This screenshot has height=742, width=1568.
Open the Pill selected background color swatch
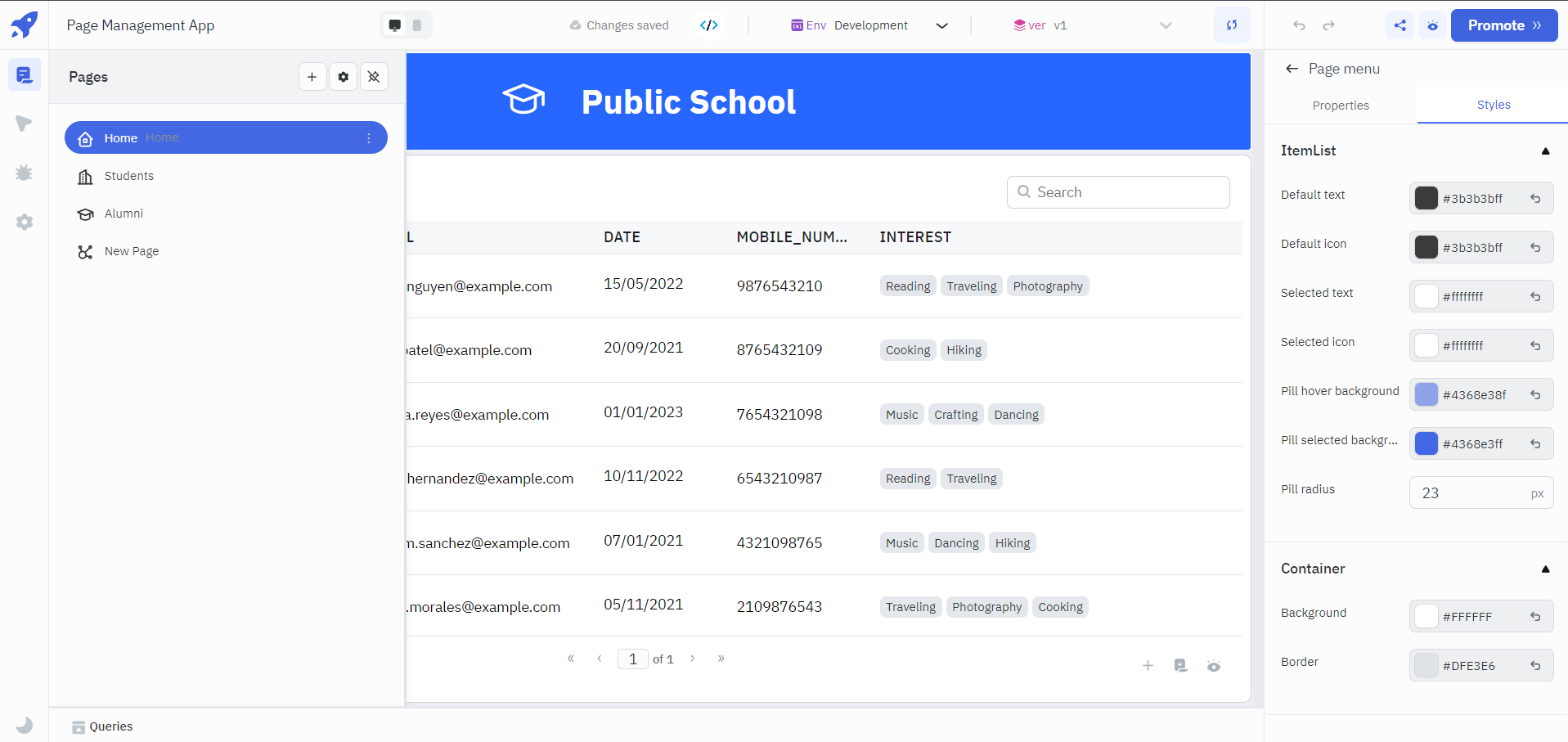(1426, 443)
